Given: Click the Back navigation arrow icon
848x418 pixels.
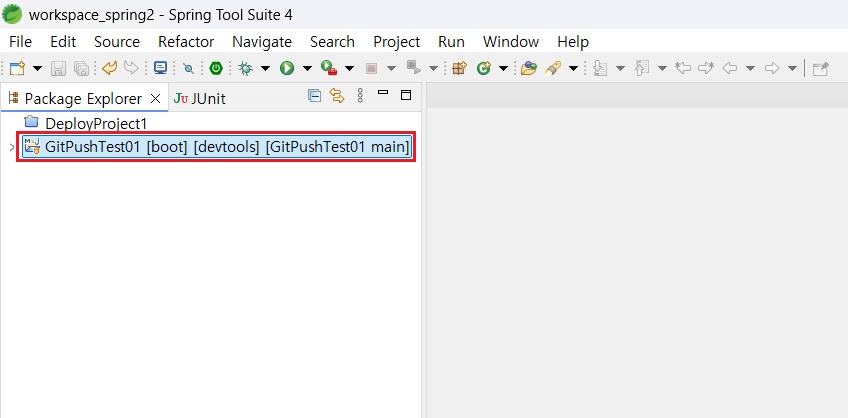Looking at the screenshot, I should (730, 68).
